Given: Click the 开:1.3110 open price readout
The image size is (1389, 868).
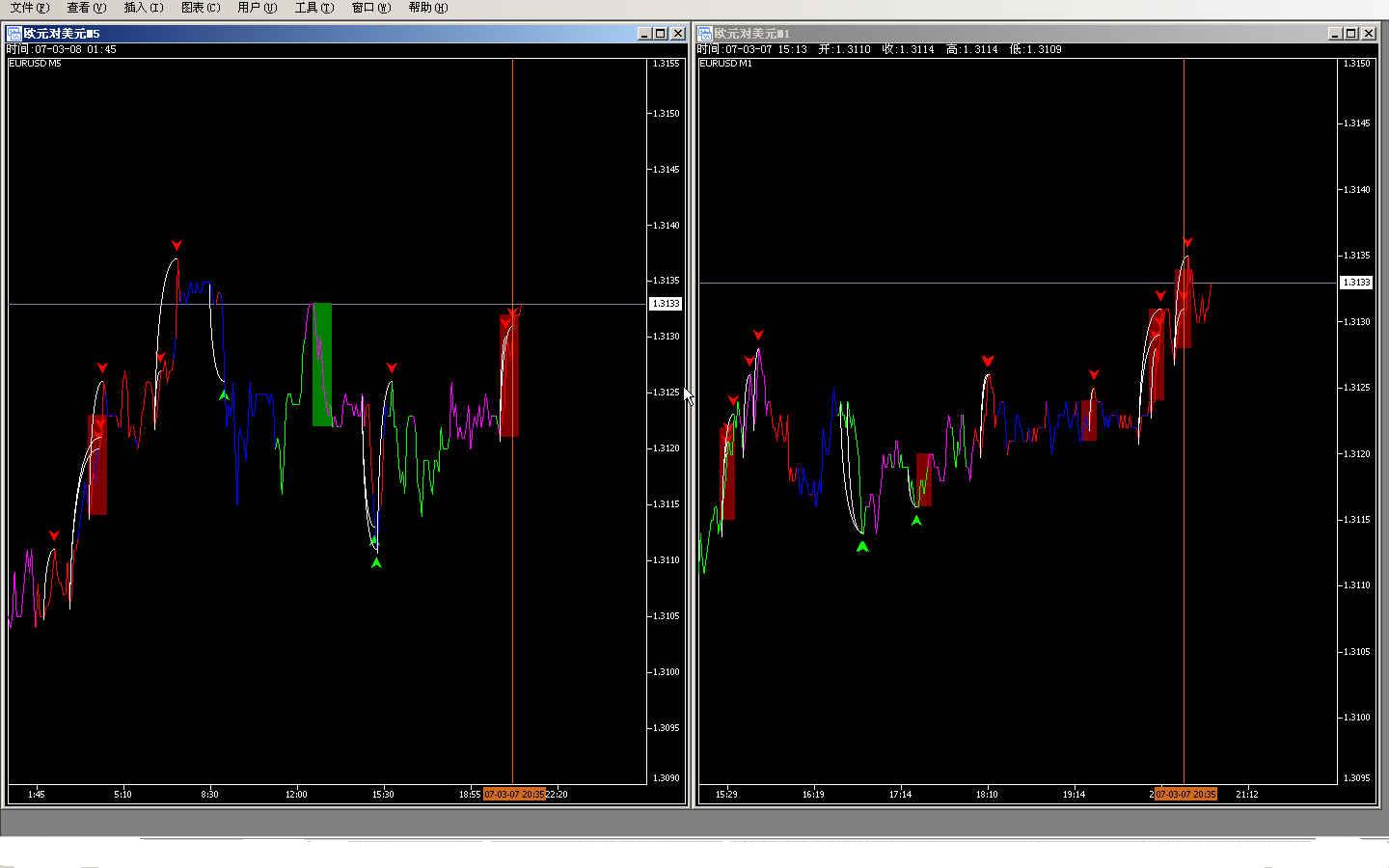Looking at the screenshot, I should click(844, 49).
